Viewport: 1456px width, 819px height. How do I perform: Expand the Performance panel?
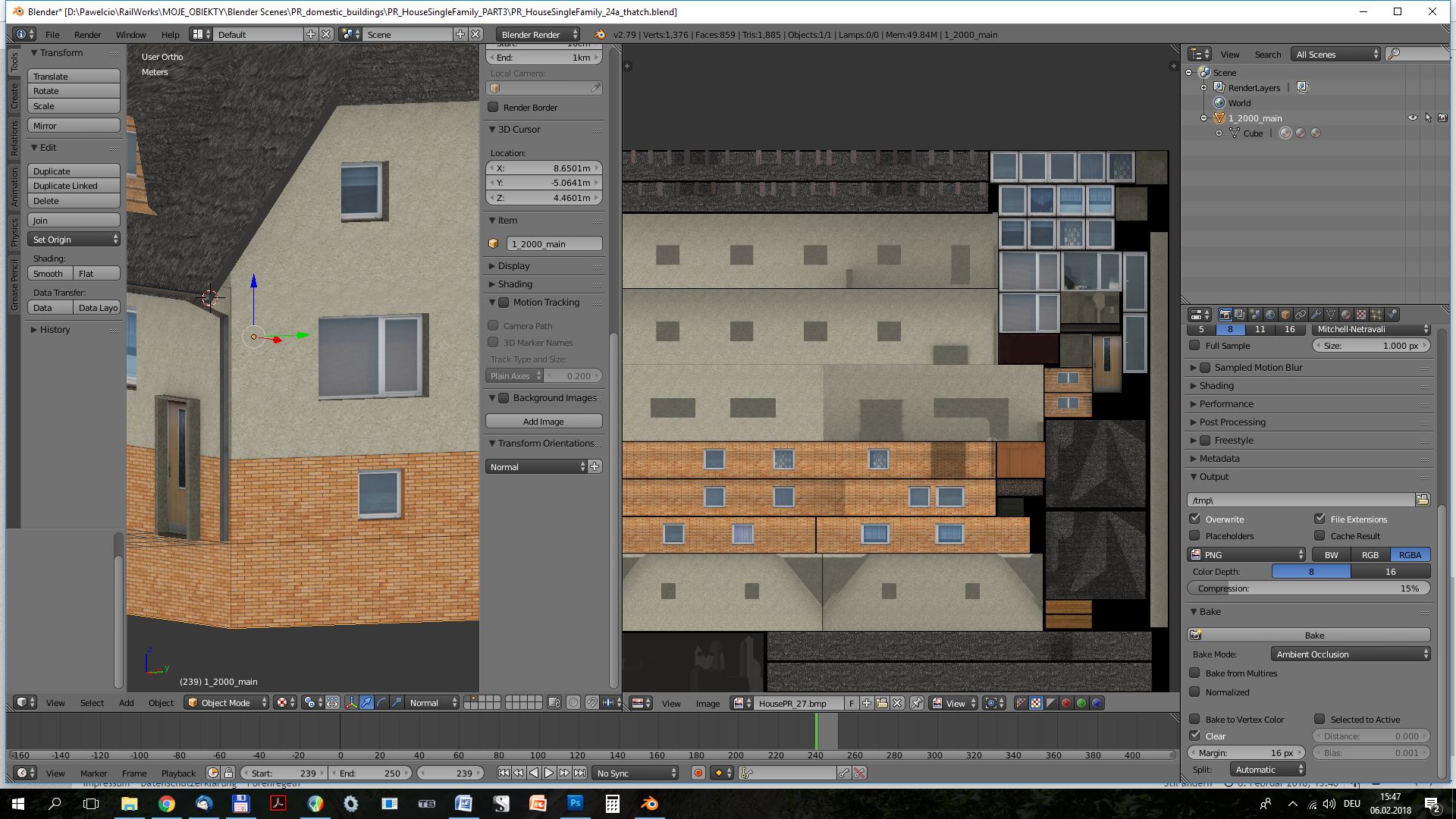(1226, 404)
